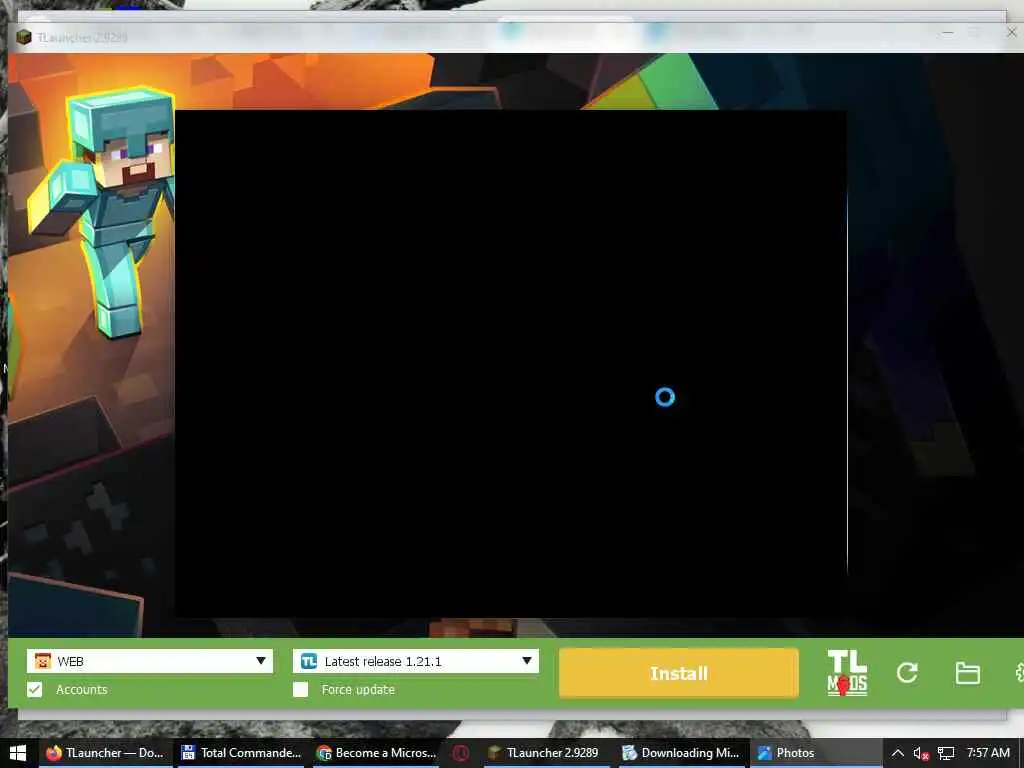Click the network tray icon
Viewport: 1024px width, 768px height.
(x=946, y=753)
